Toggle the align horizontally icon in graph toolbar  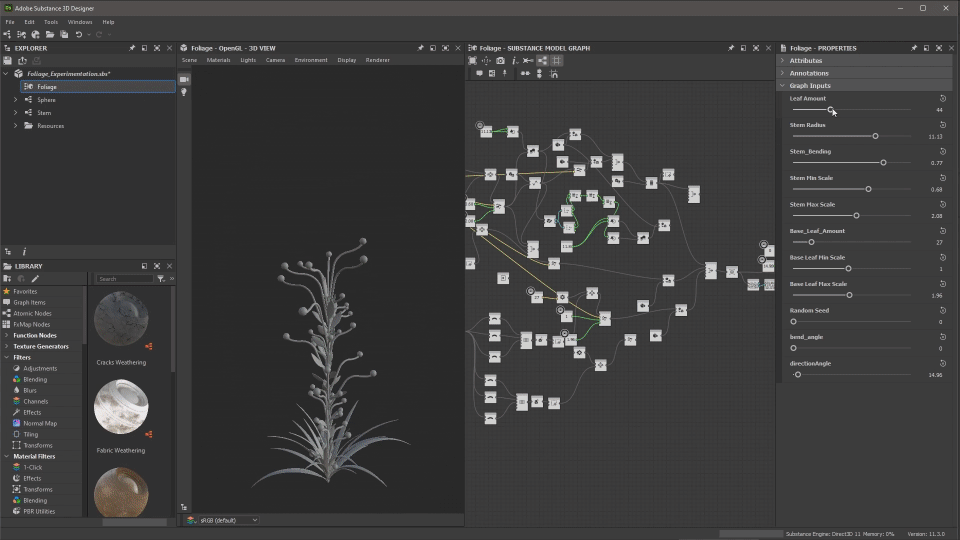click(525, 73)
